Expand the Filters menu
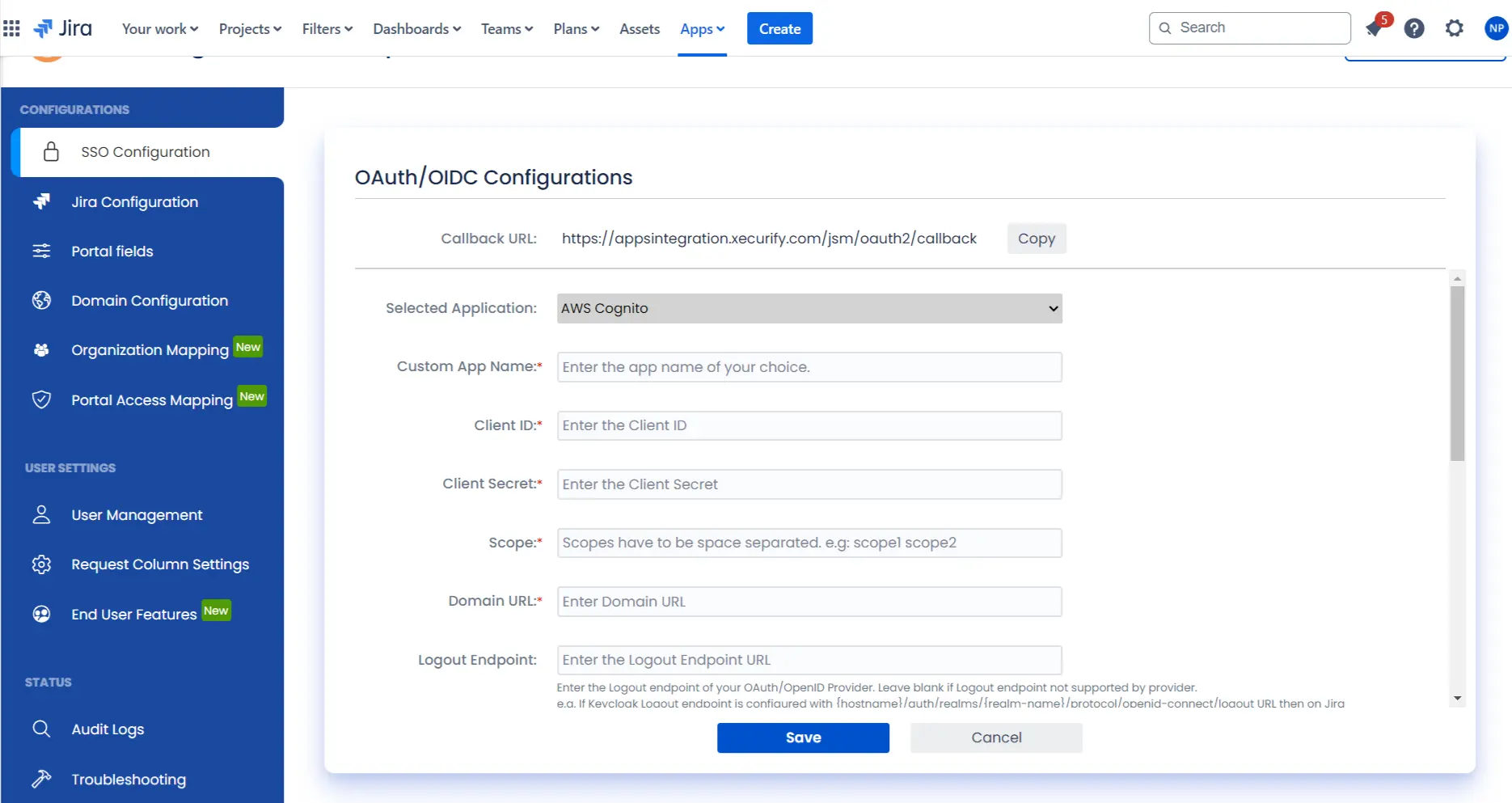This screenshot has height=803, width=1512. click(x=327, y=29)
